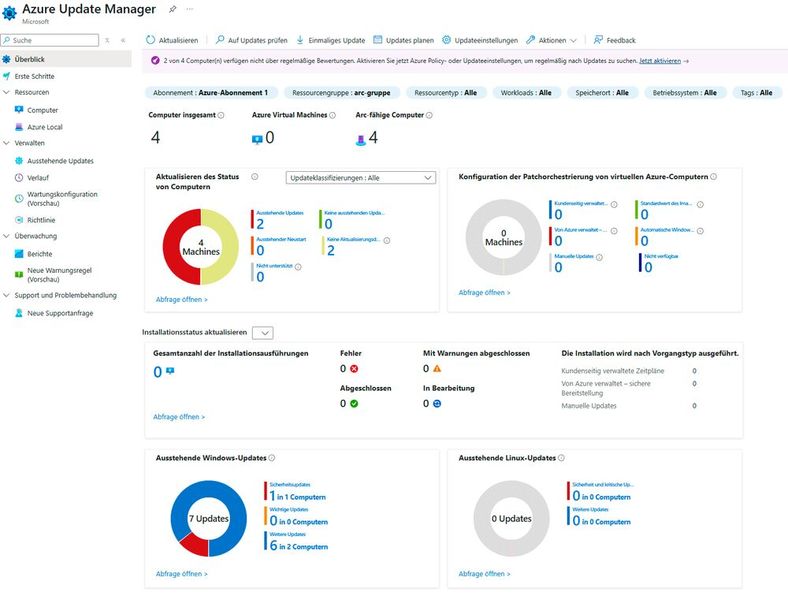Open Abfrage öffnen under Patchorchestrierung chart
Viewport: 788px width, 600px height.
[x=484, y=292]
